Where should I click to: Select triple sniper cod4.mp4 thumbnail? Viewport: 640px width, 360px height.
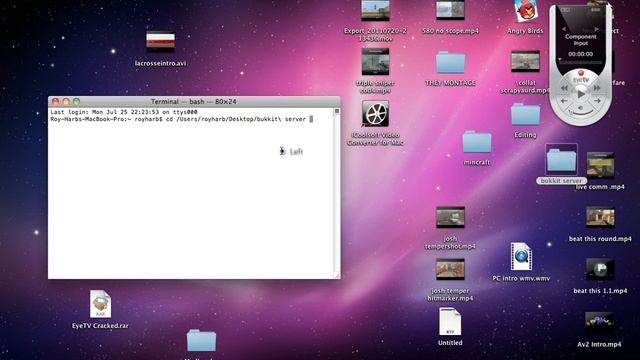(x=375, y=61)
